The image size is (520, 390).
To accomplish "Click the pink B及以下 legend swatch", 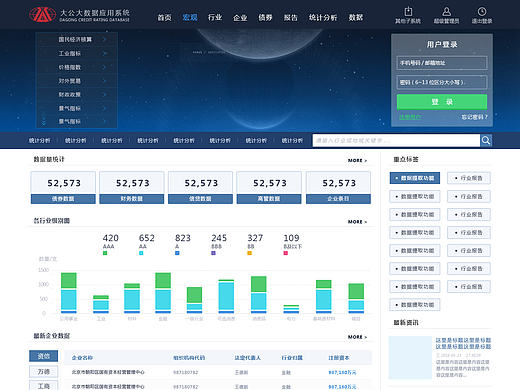I will click(x=286, y=253).
